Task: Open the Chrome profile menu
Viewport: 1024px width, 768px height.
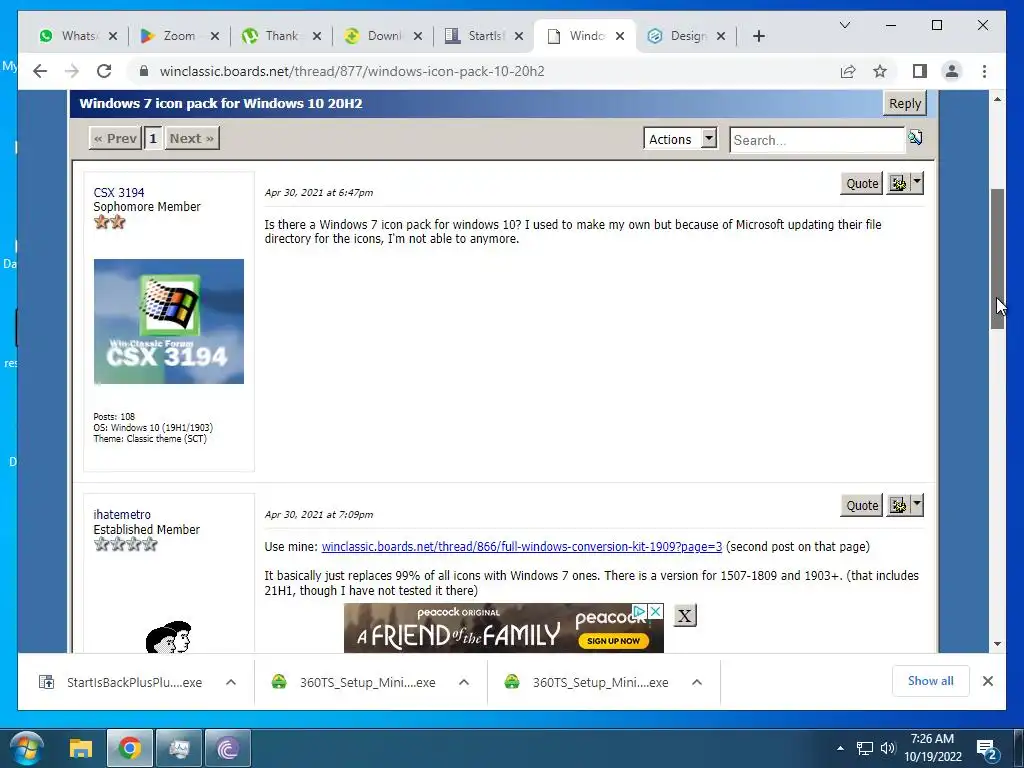Action: (952, 71)
